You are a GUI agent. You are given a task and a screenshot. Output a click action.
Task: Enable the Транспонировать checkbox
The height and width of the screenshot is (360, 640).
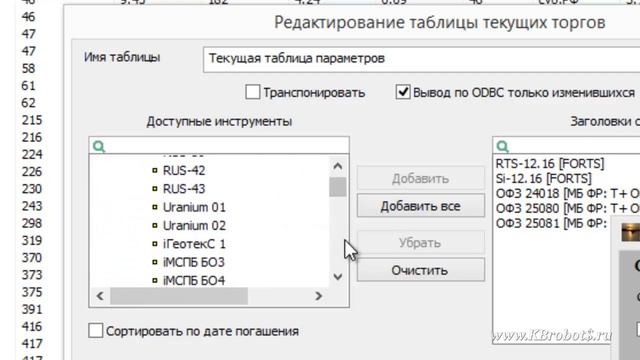[253, 92]
